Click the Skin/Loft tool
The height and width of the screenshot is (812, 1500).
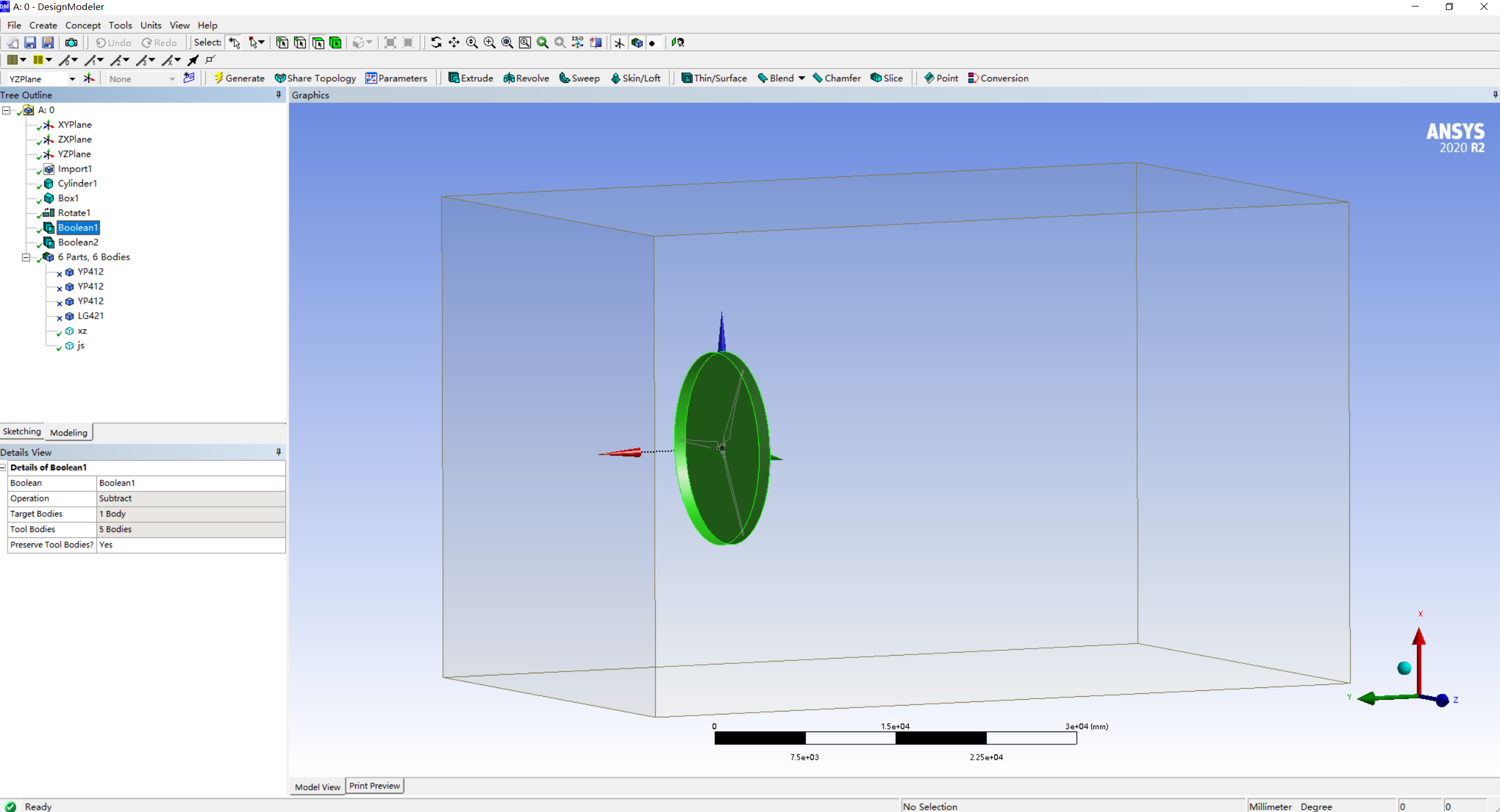(x=635, y=78)
